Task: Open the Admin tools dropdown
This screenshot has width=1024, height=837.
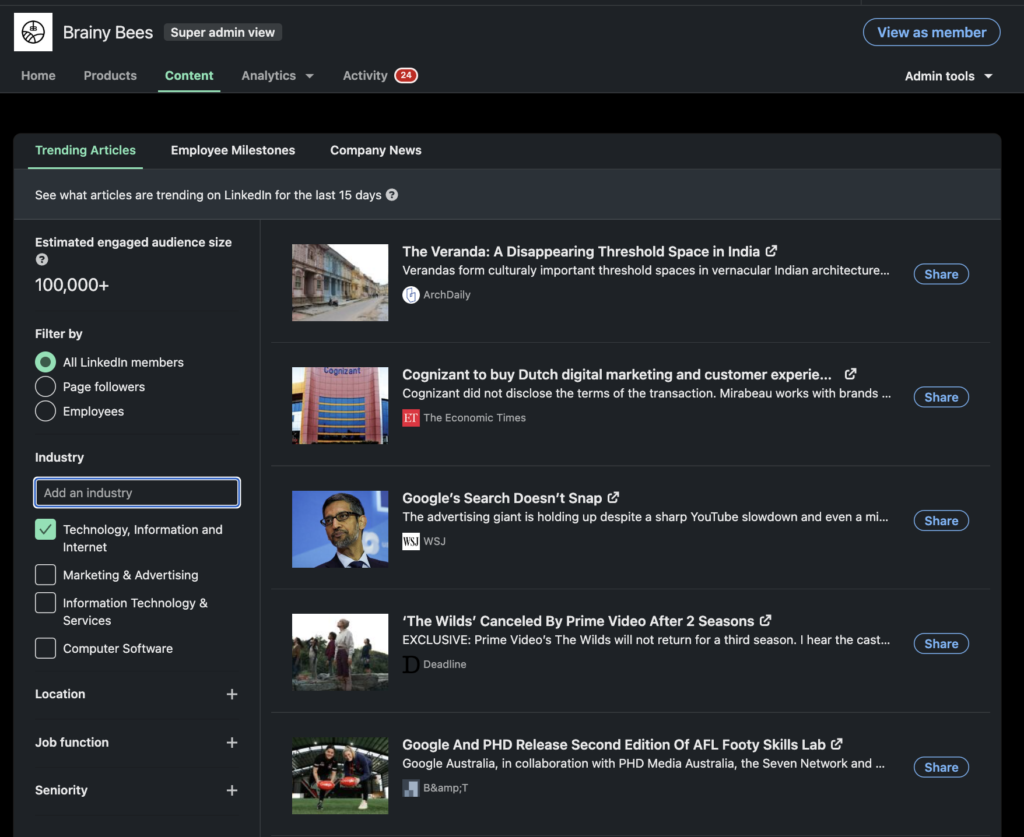Action: (x=948, y=76)
